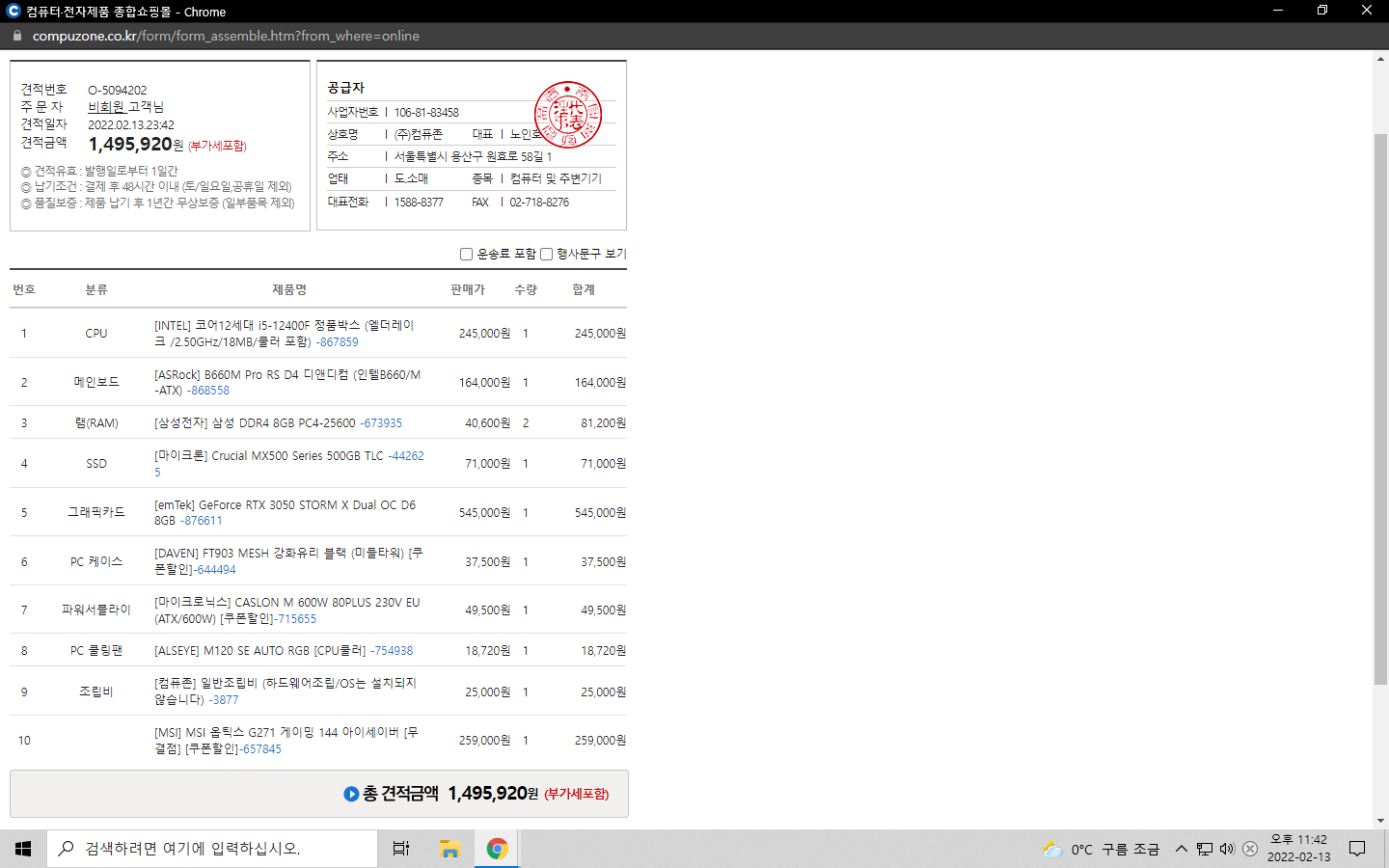Viewport: 1389px width, 868px height.
Task: Open ALSEYE M120 SE AUTO RGB link
Action: [284, 651]
